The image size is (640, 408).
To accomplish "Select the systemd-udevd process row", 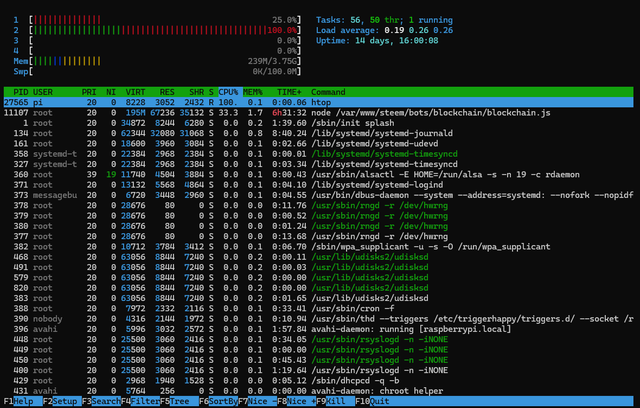I will [318, 144].
